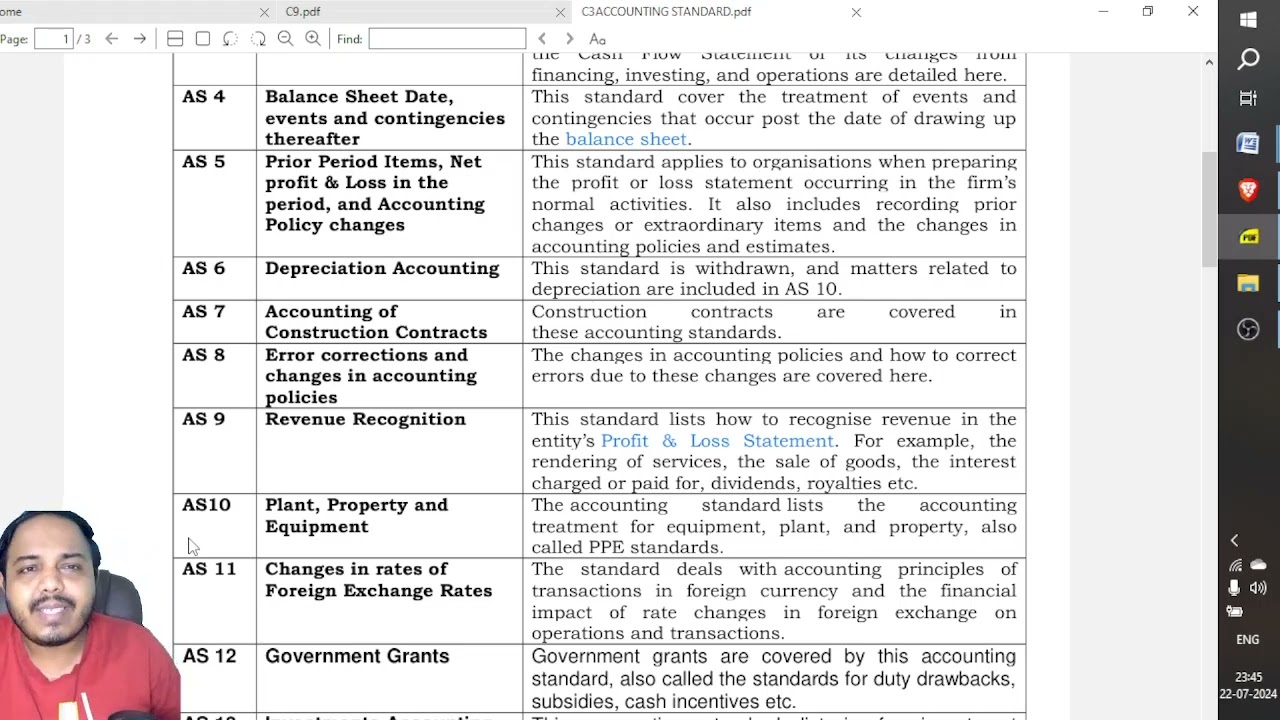Open the OneDrive cloud tray icon
Image resolution: width=1280 pixels, height=720 pixels.
pos(1258,565)
